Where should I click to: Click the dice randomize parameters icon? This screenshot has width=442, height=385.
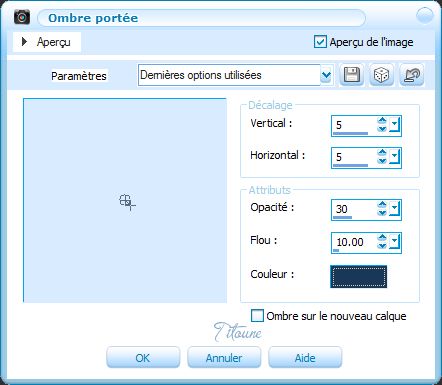(382, 75)
